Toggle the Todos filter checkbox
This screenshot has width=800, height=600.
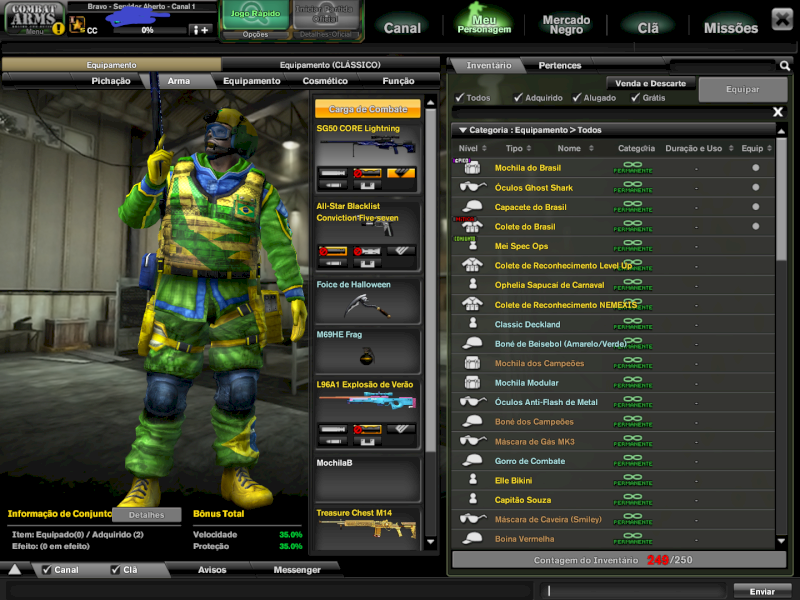[x=460, y=97]
